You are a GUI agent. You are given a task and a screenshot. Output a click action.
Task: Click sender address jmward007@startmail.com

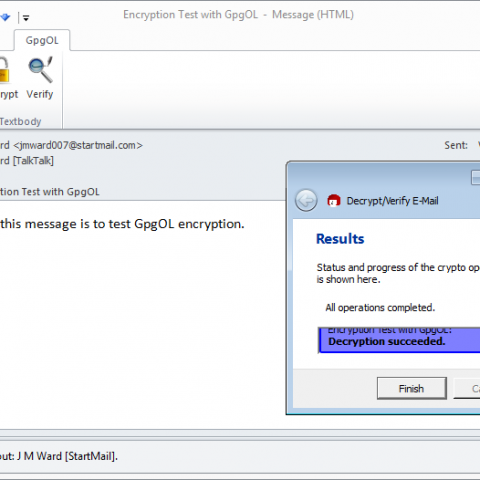click(78, 145)
